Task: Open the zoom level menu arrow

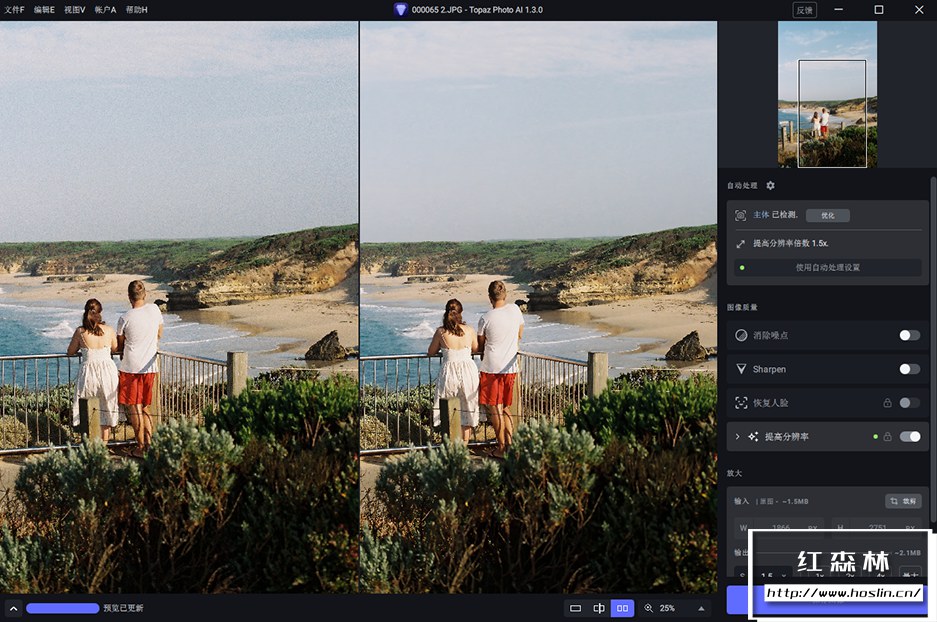Action: pyautogui.click(x=700, y=608)
